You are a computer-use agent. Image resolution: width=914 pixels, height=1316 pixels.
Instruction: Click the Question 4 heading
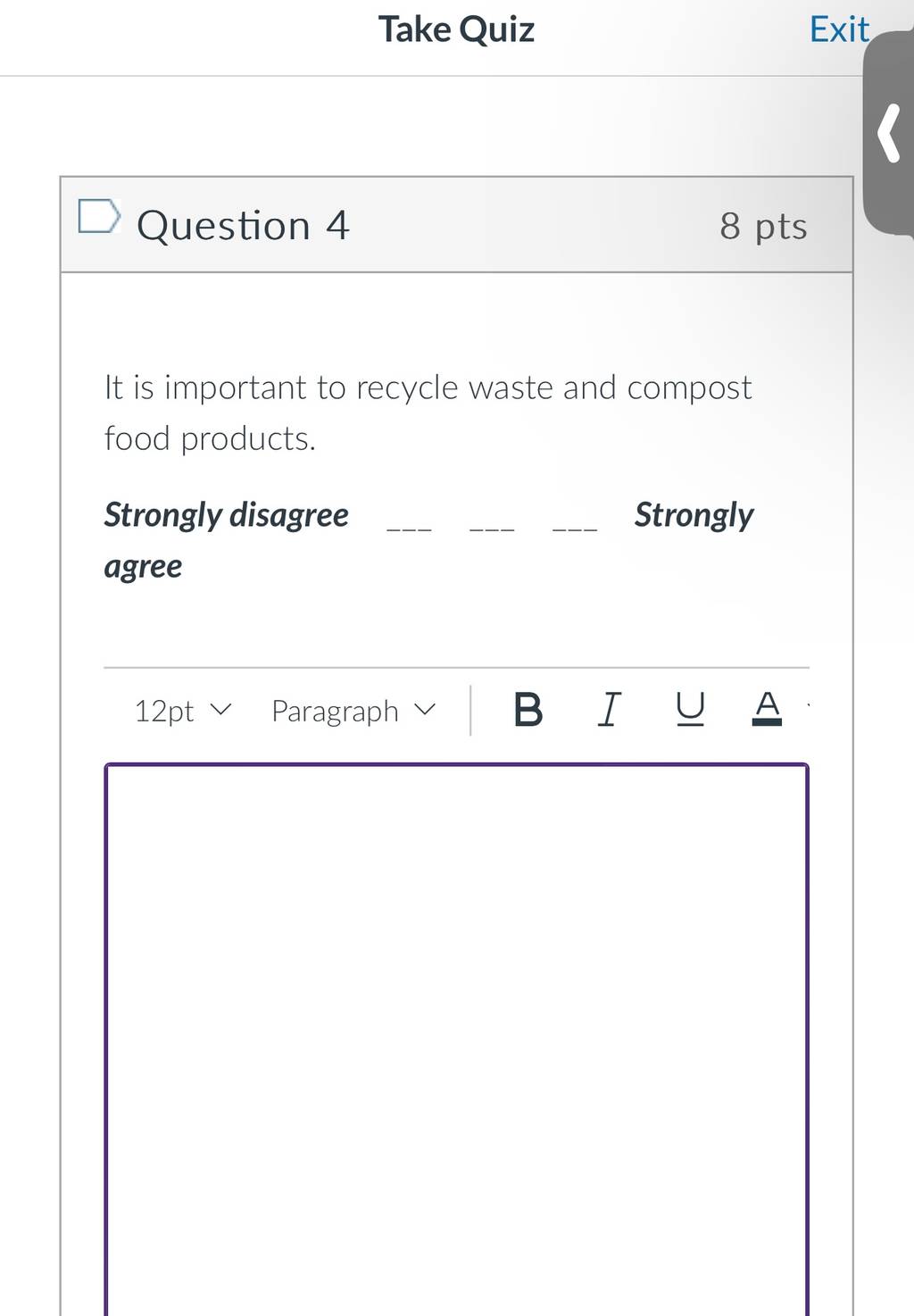[243, 225]
